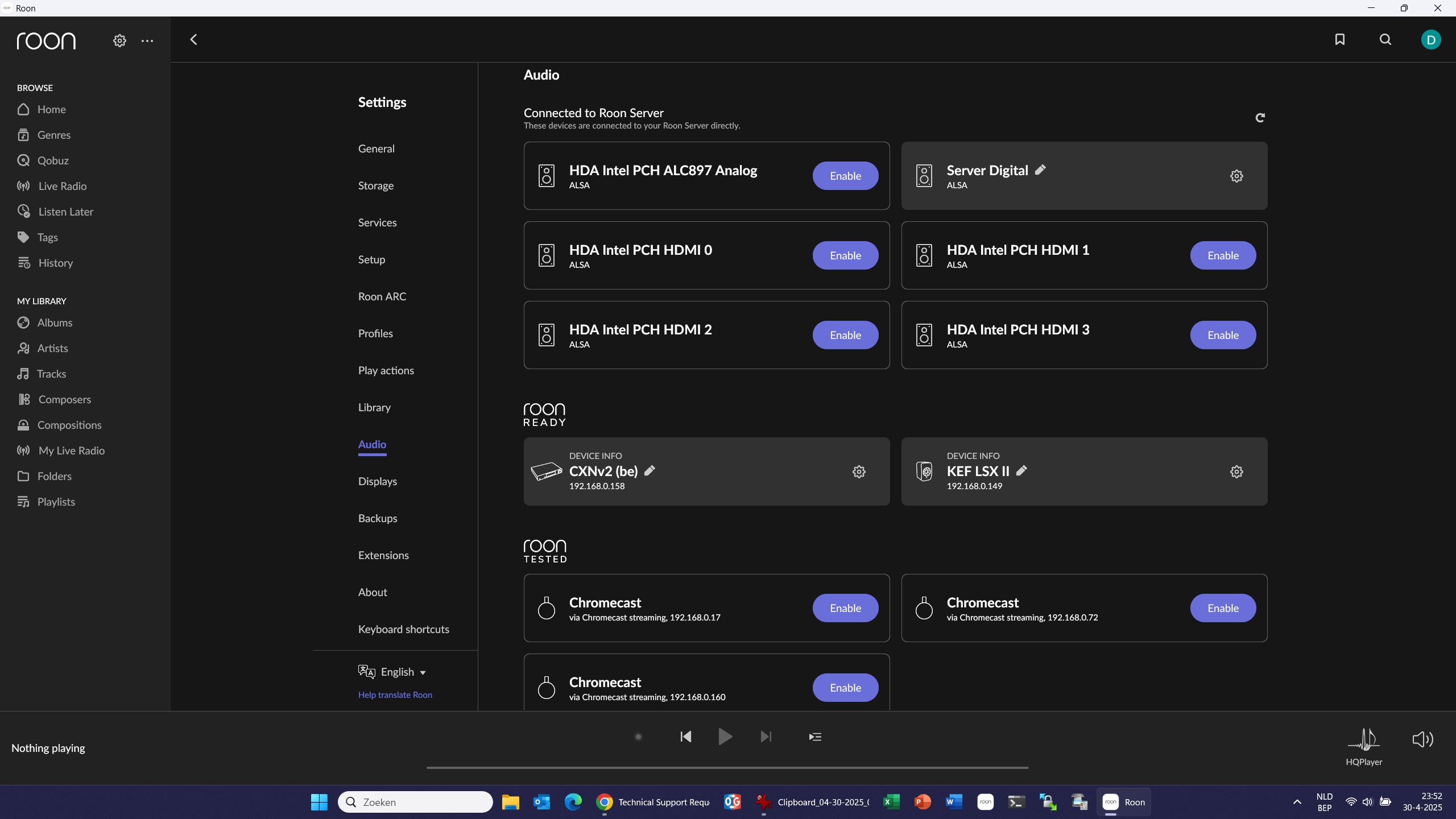The image size is (1456, 819).
Task: Open Backups settings
Action: [377, 518]
